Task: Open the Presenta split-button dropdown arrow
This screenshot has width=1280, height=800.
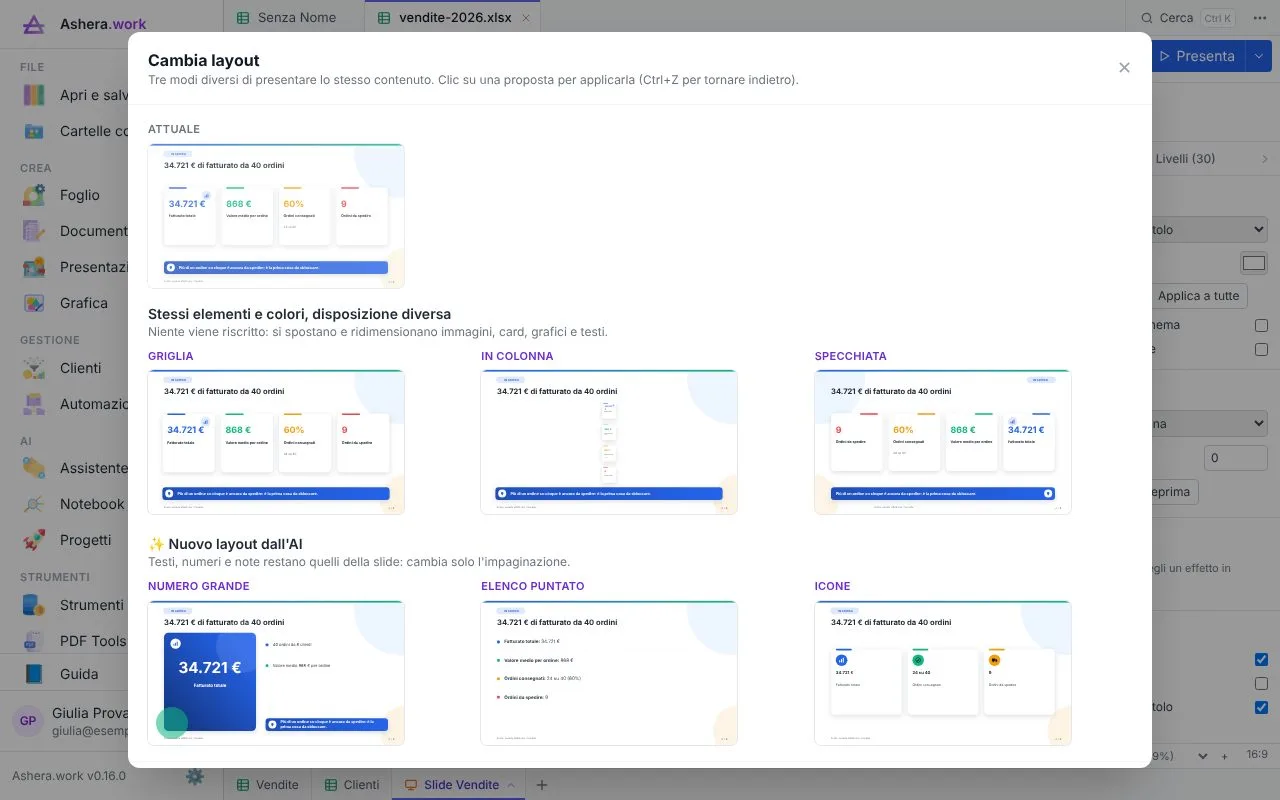Action: (1258, 56)
